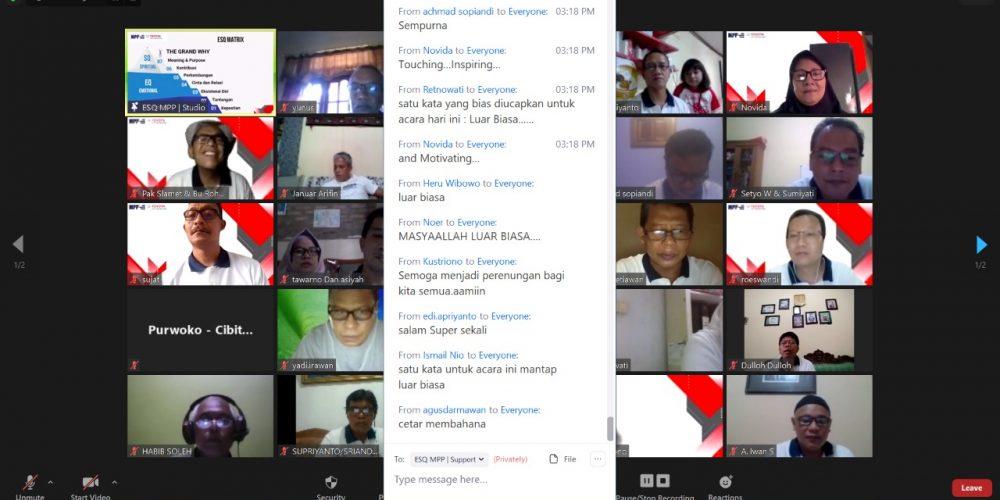
Task: Expand audio options caret beside Unmute
Action: (x=51, y=482)
